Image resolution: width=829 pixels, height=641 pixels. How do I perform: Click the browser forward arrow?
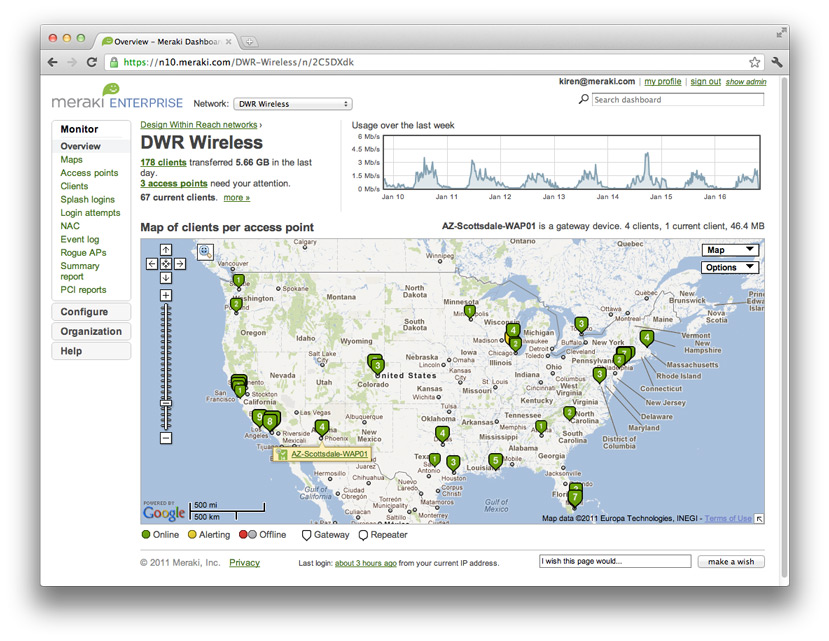72,62
